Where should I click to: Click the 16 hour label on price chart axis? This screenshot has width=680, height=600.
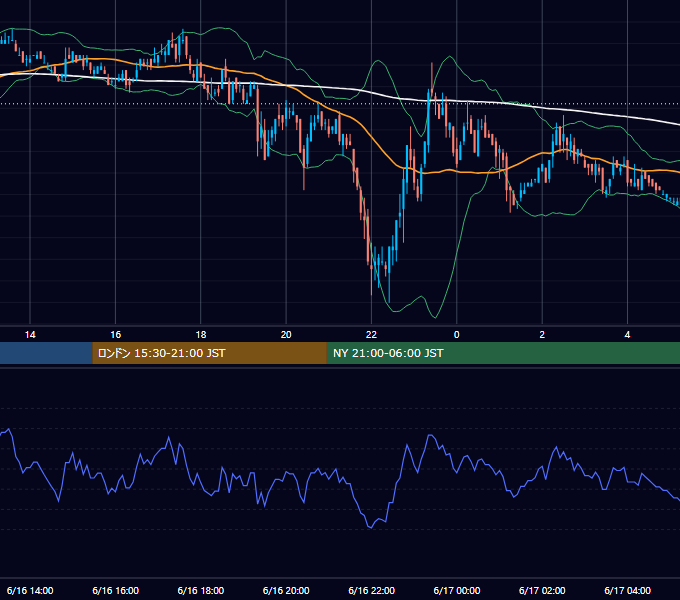pos(115,335)
